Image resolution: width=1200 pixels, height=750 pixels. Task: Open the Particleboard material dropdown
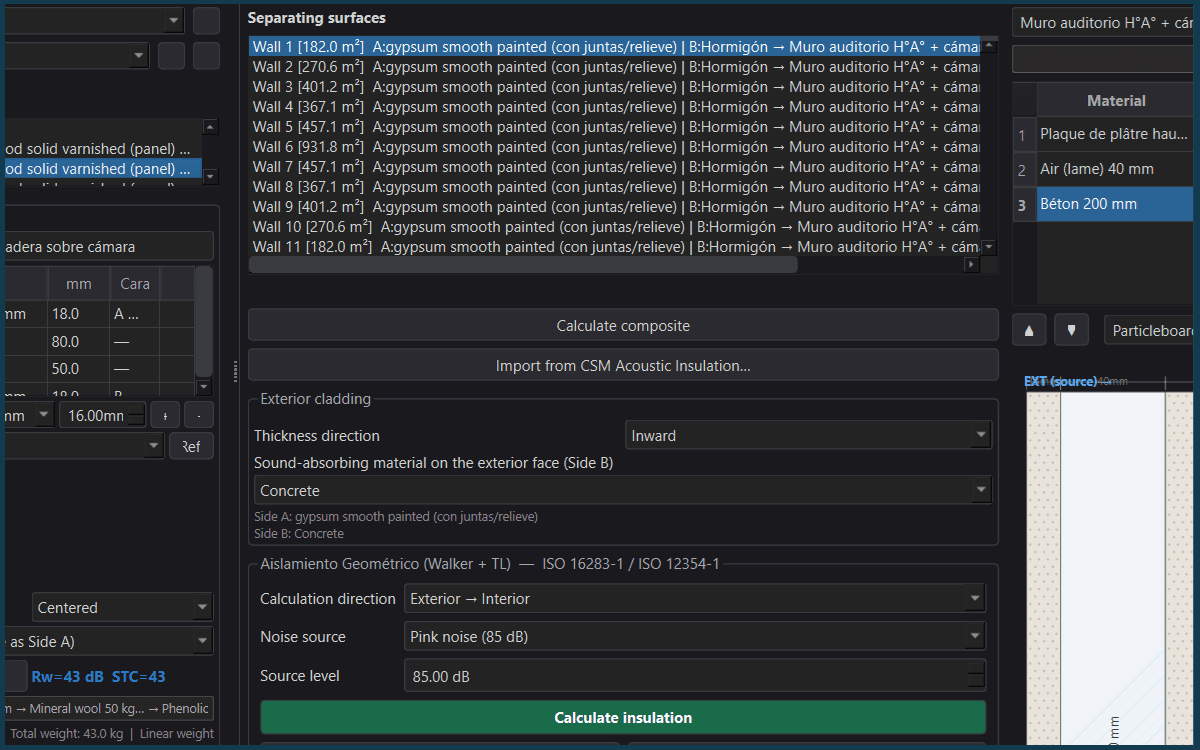click(1151, 330)
